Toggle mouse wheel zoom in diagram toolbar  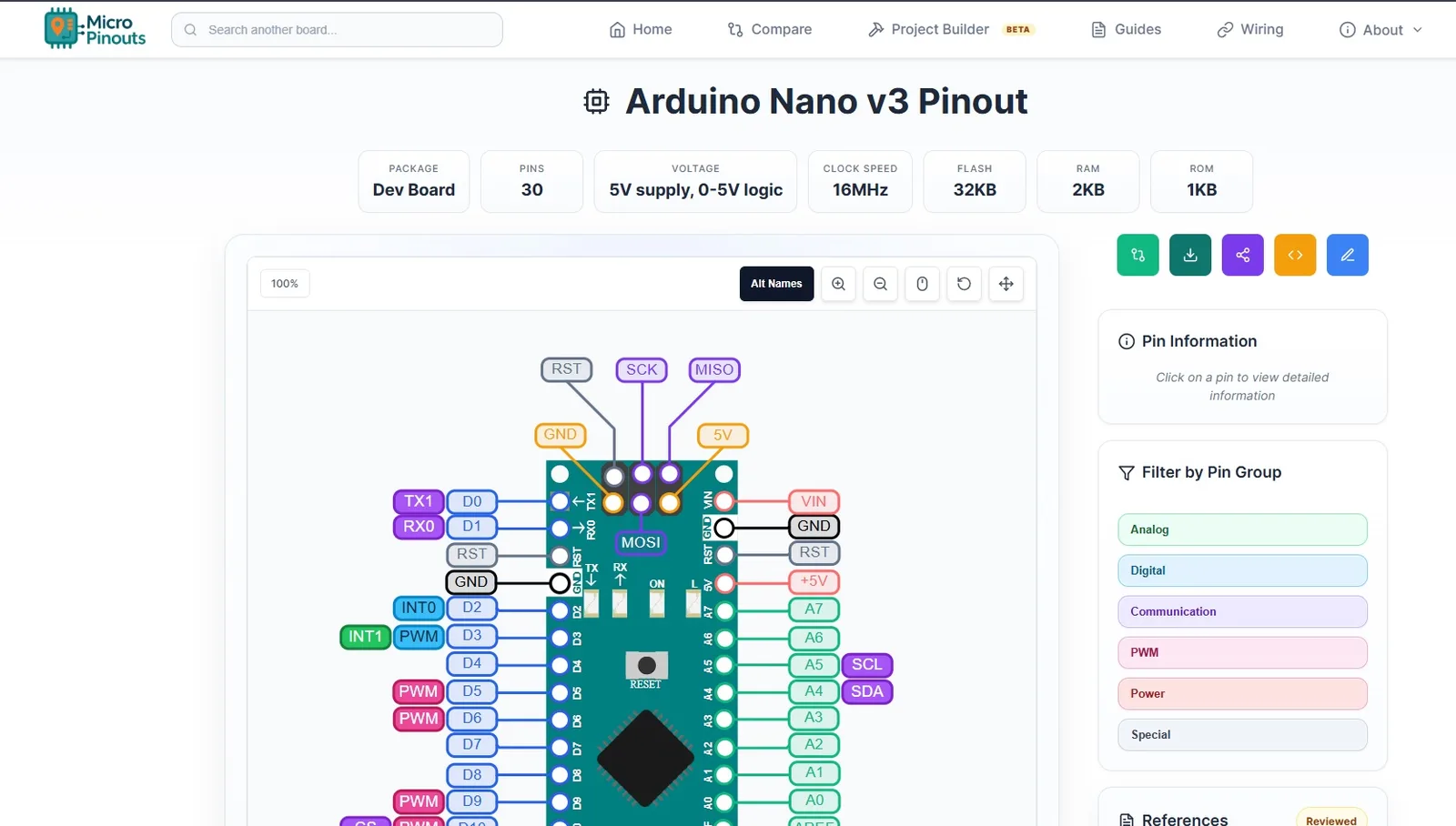coord(922,284)
